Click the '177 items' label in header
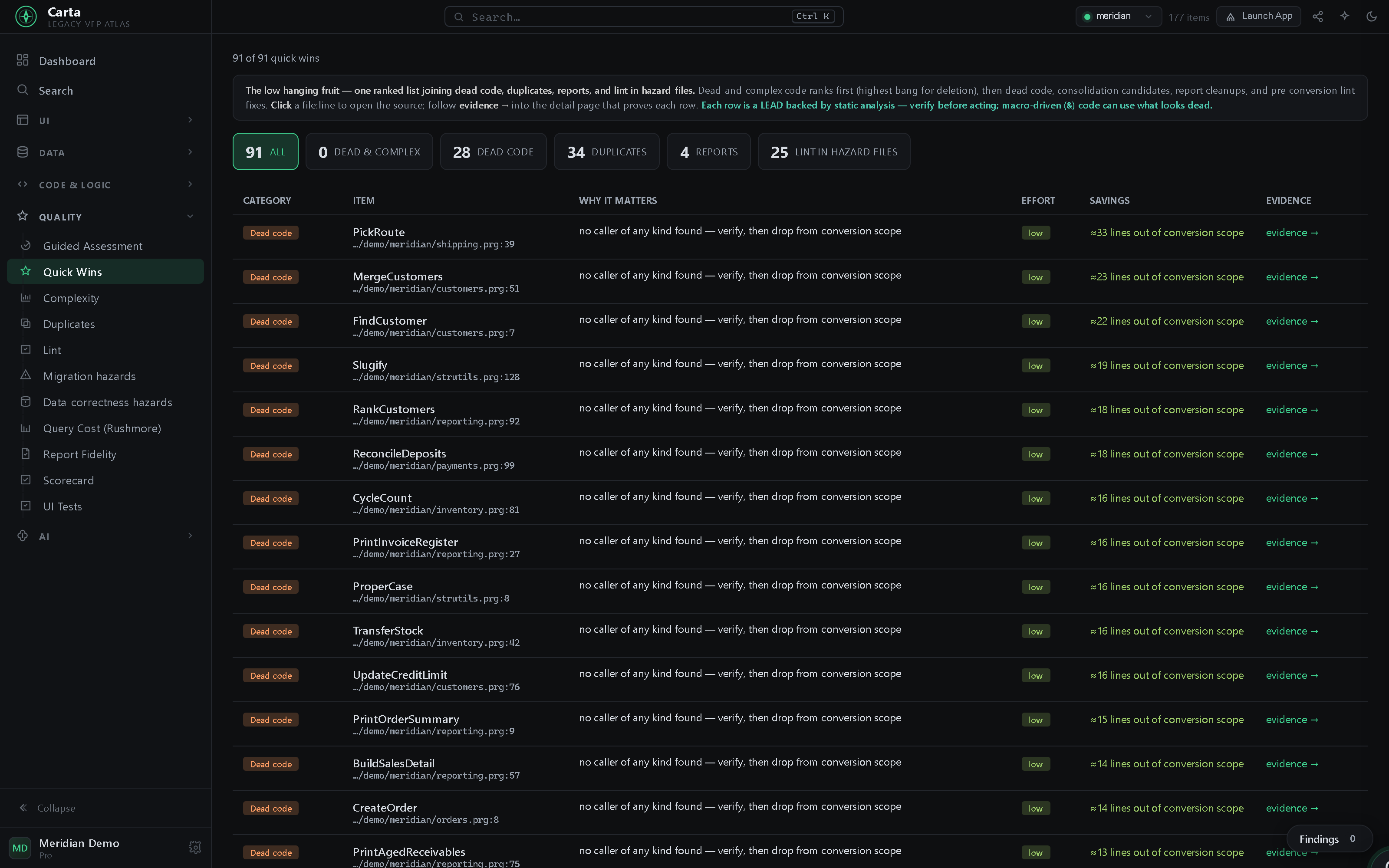 [1189, 17]
